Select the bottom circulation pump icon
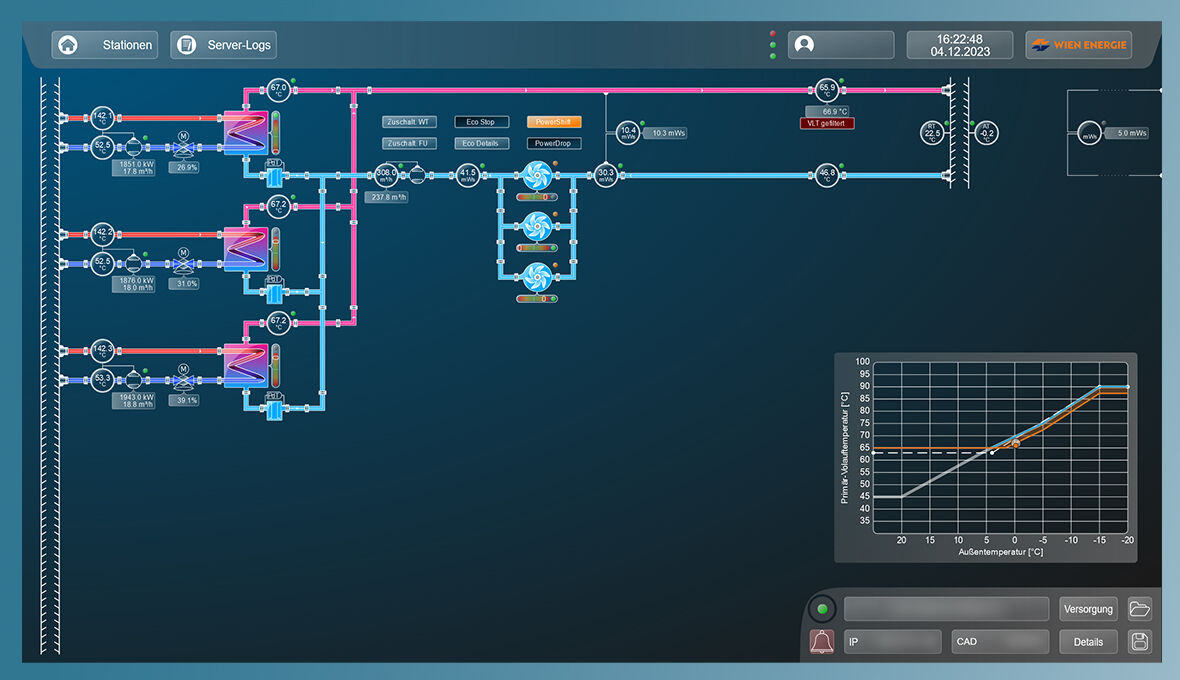1180x680 pixels. [x=537, y=276]
